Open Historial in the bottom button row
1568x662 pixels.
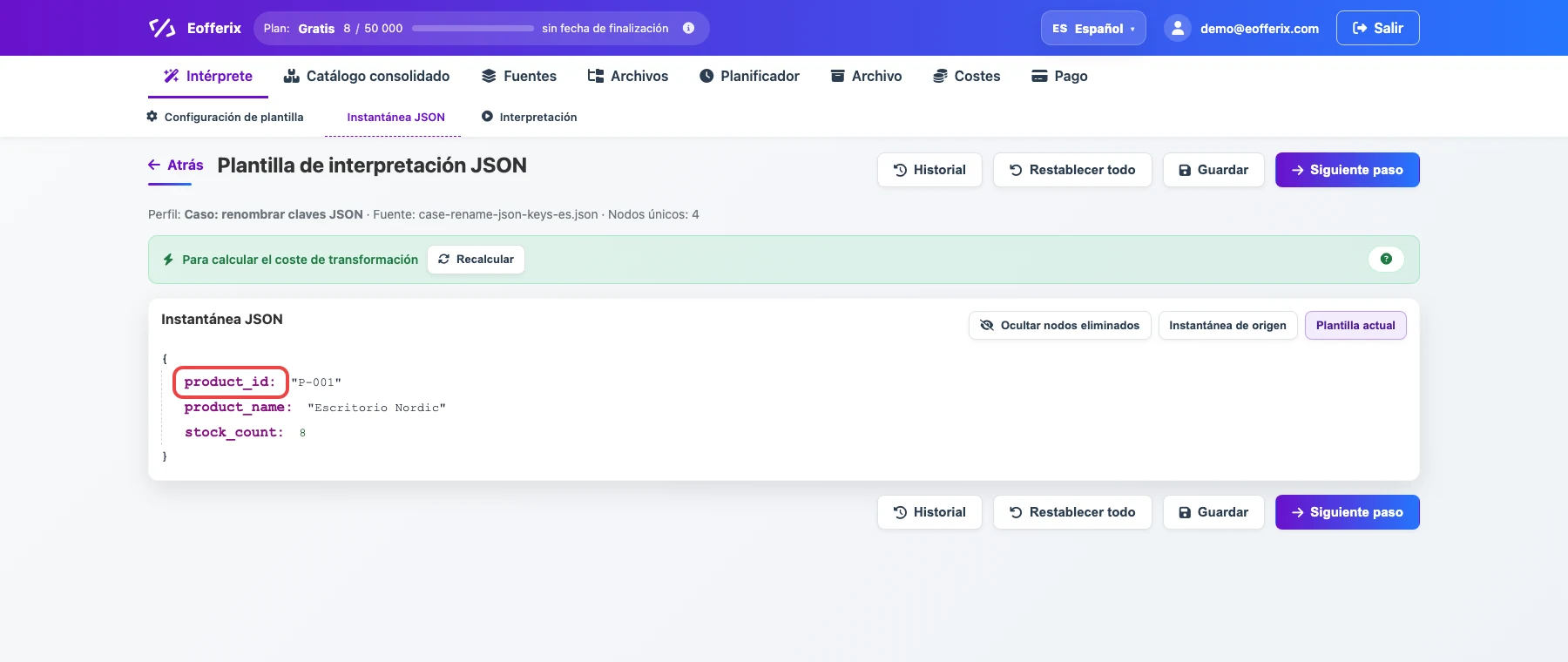(929, 512)
